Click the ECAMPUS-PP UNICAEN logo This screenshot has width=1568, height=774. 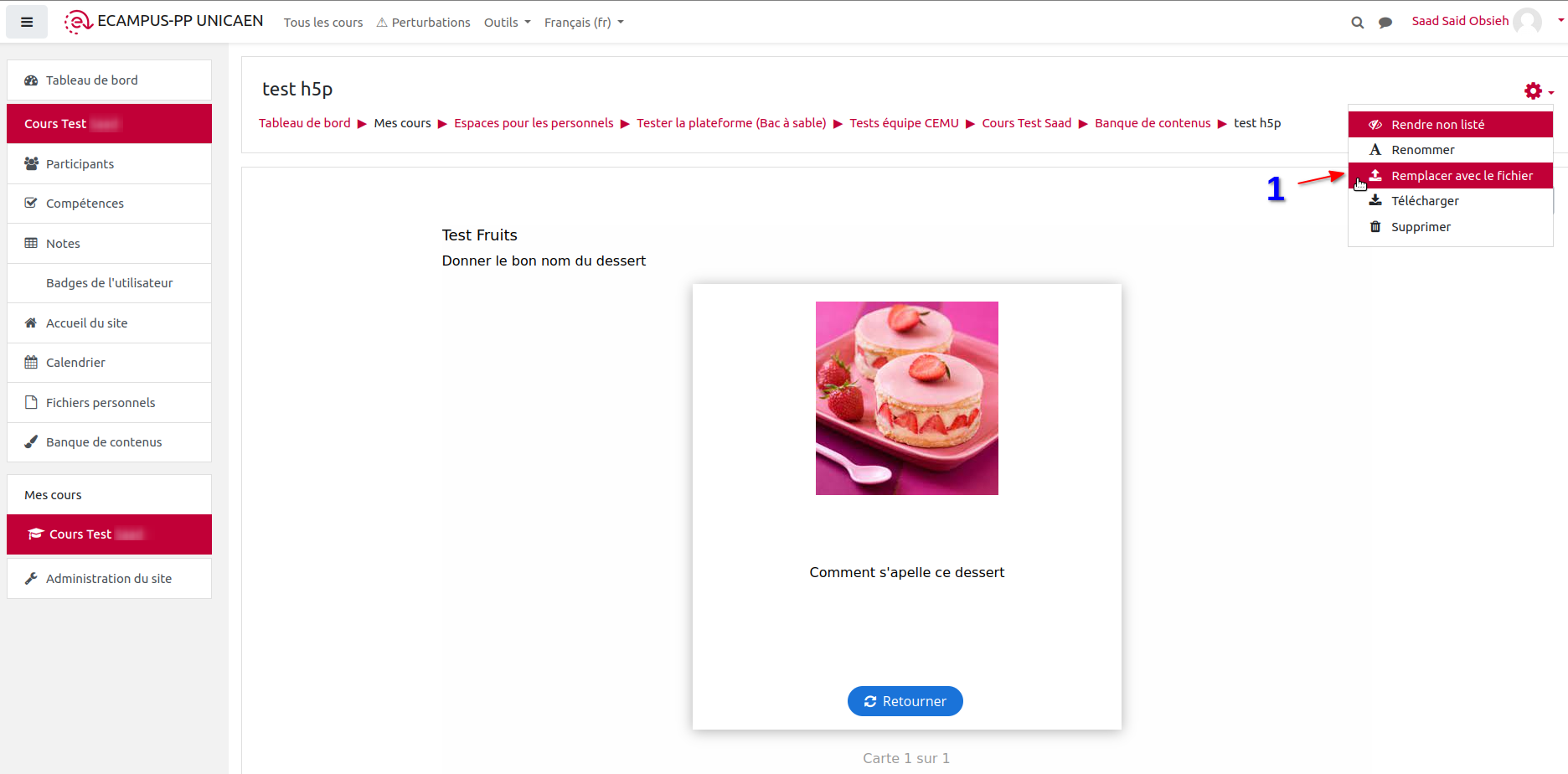pyautogui.click(x=164, y=22)
